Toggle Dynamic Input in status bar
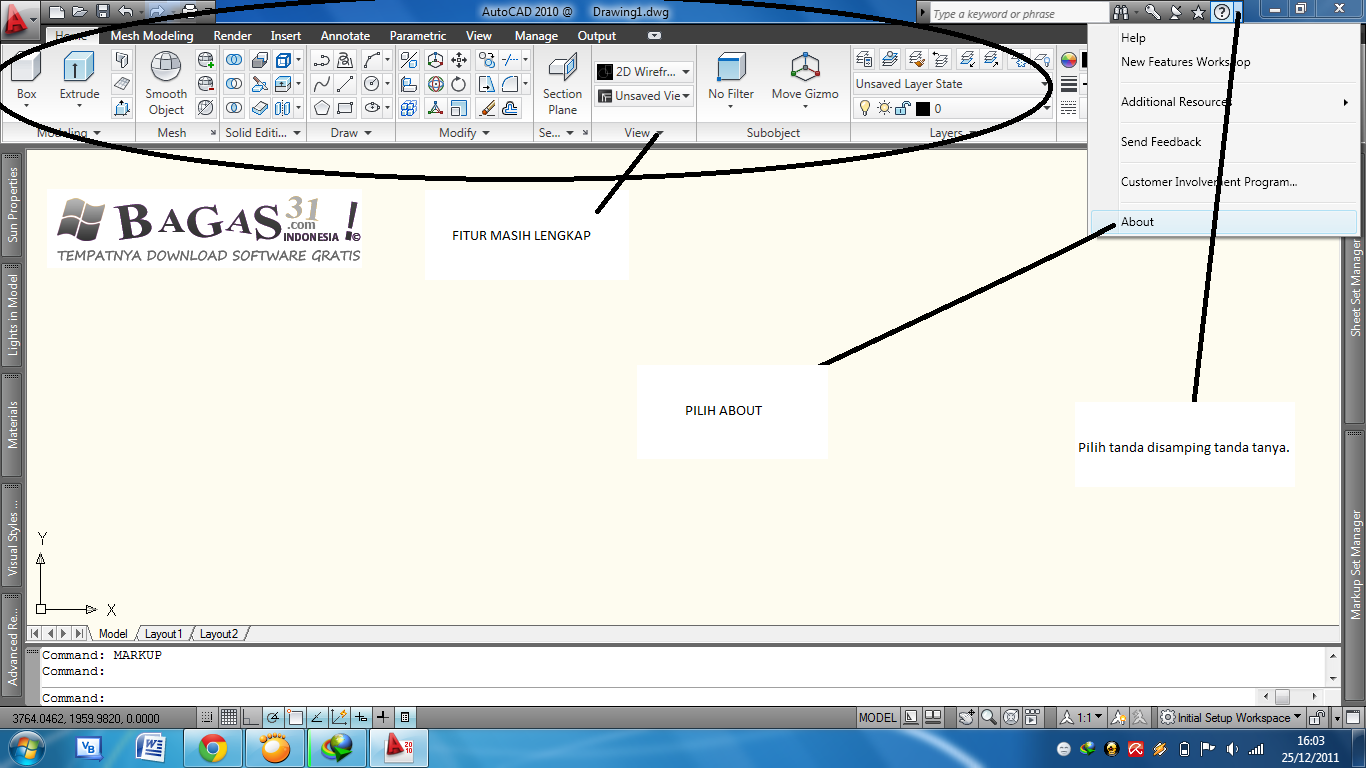Viewport: 1366px width, 768px height. 360,717
